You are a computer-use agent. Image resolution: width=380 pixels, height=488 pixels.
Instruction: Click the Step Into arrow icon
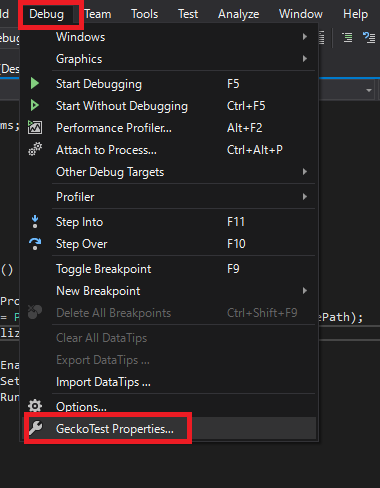pos(35,222)
